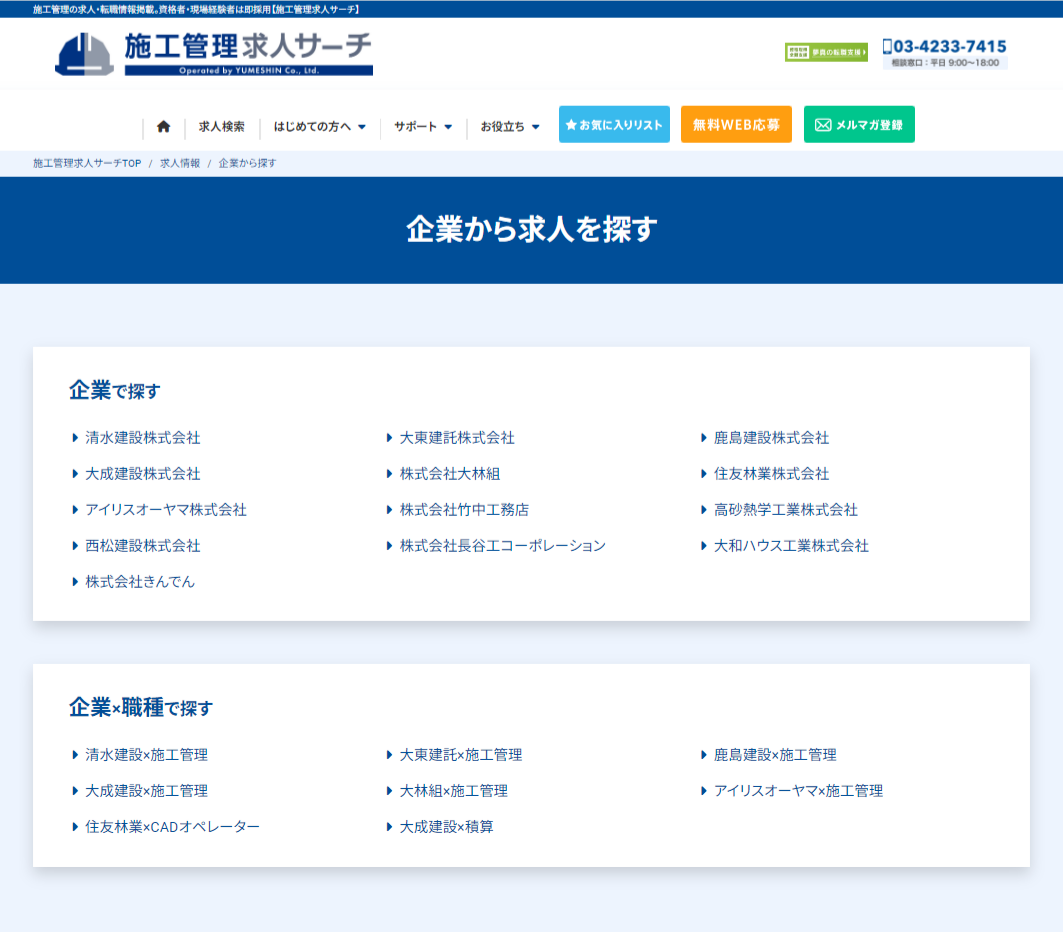
Task: Open アイリスオーヤマ株式会社 company link
Action: [x=165, y=510]
